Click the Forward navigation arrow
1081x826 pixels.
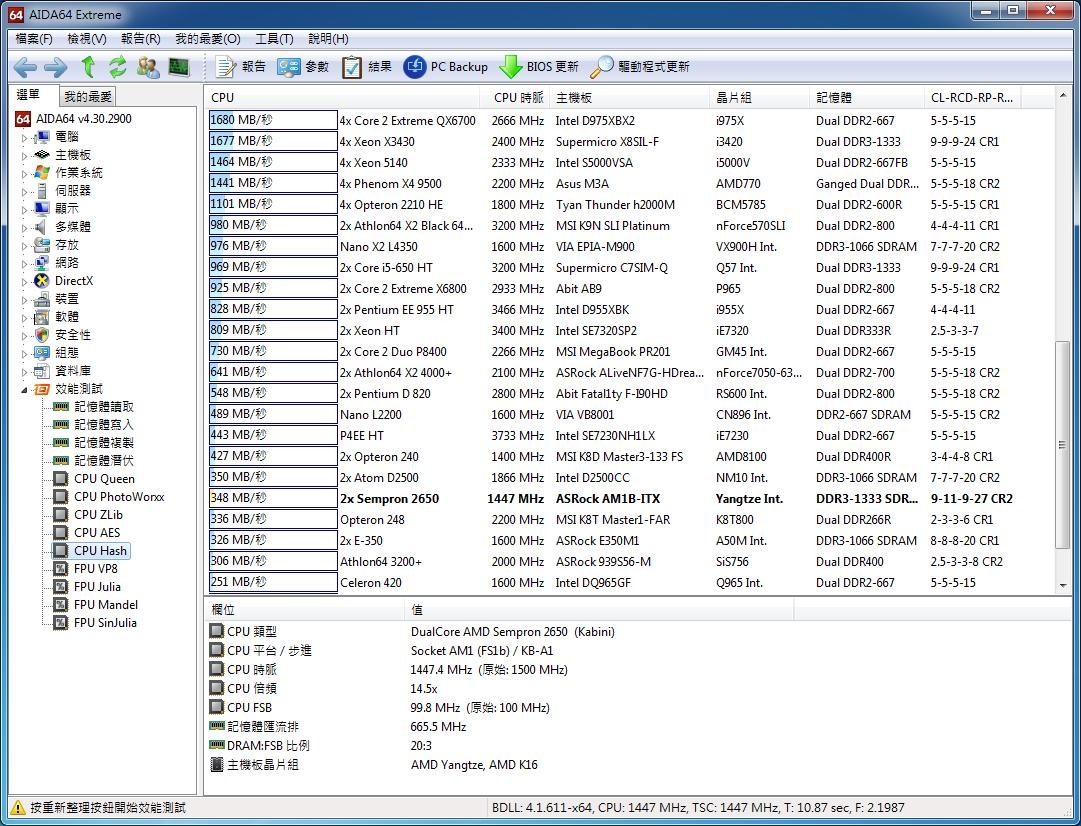[55, 67]
